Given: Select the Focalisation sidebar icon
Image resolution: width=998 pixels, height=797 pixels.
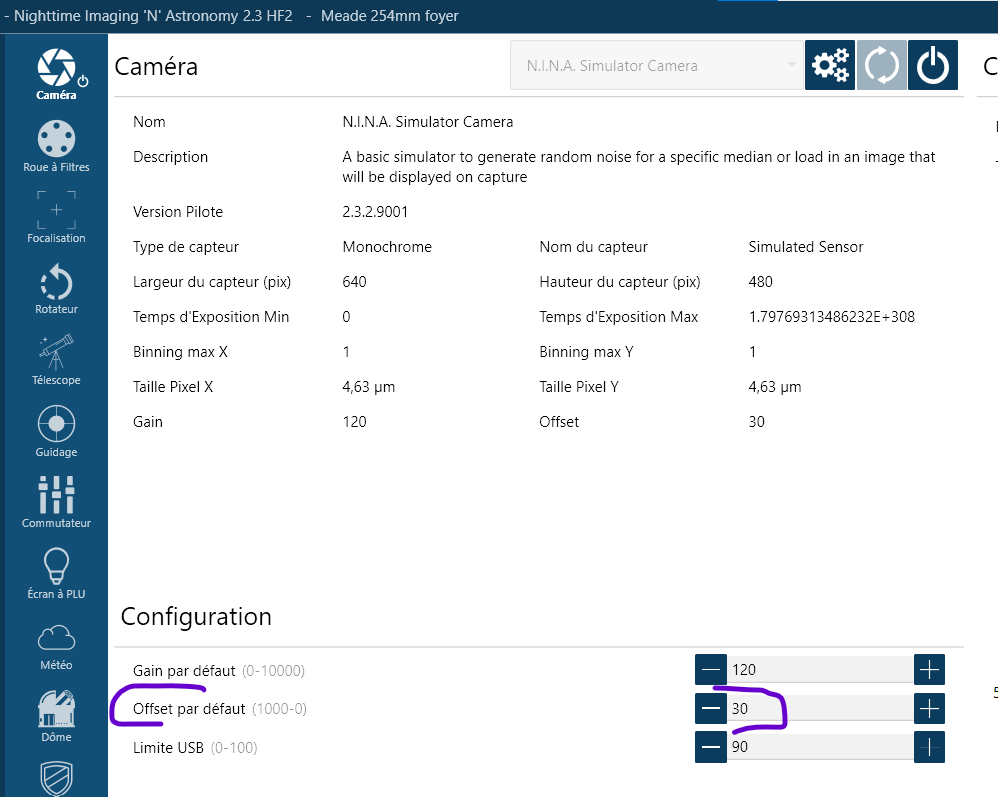Looking at the screenshot, I should pyautogui.click(x=56, y=216).
